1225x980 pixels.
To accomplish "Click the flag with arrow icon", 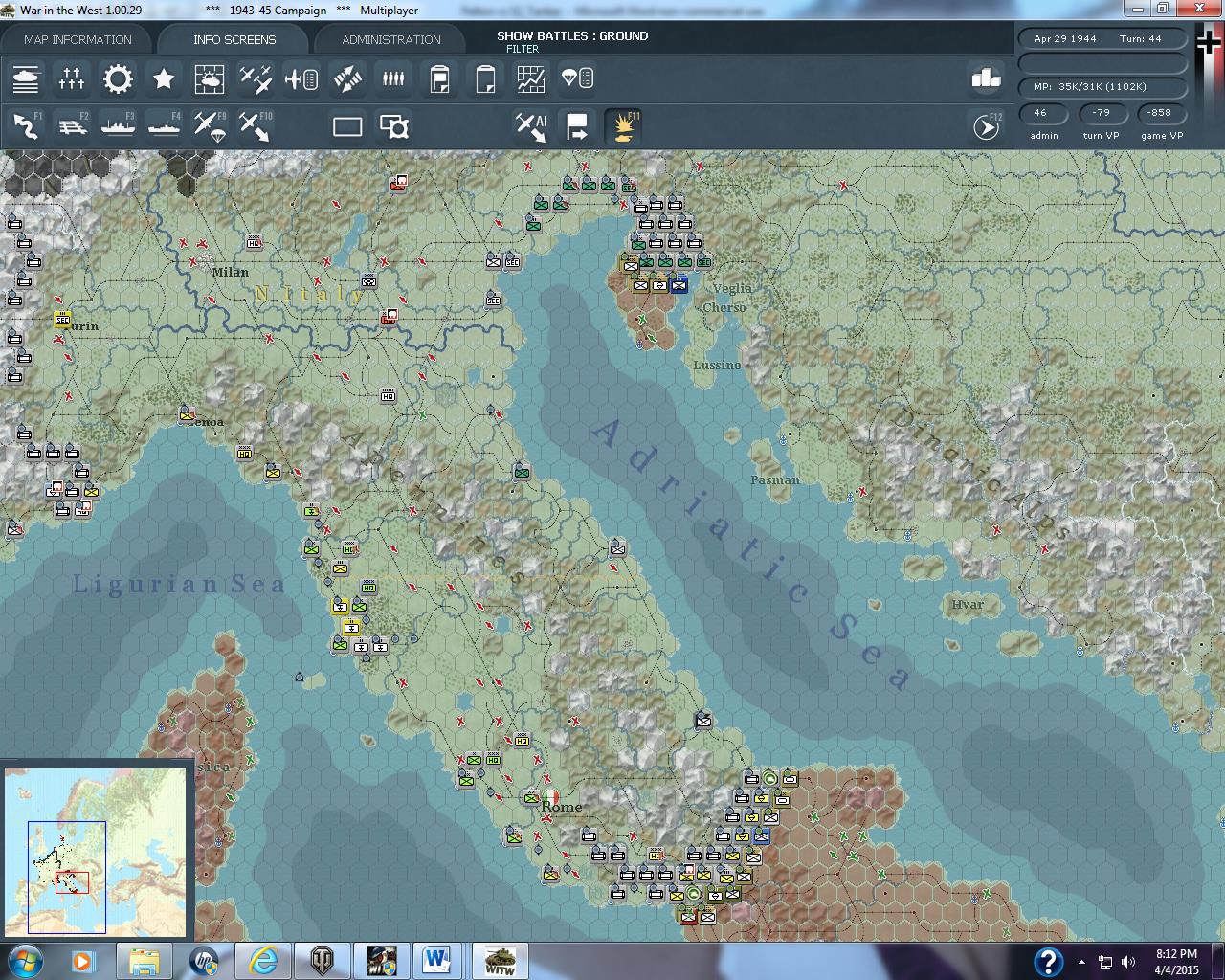I will tap(577, 126).
